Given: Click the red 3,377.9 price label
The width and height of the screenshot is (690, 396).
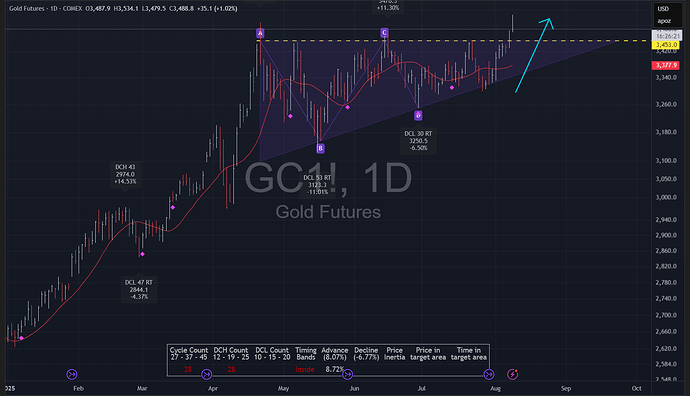Looking at the screenshot, I should pos(666,65).
